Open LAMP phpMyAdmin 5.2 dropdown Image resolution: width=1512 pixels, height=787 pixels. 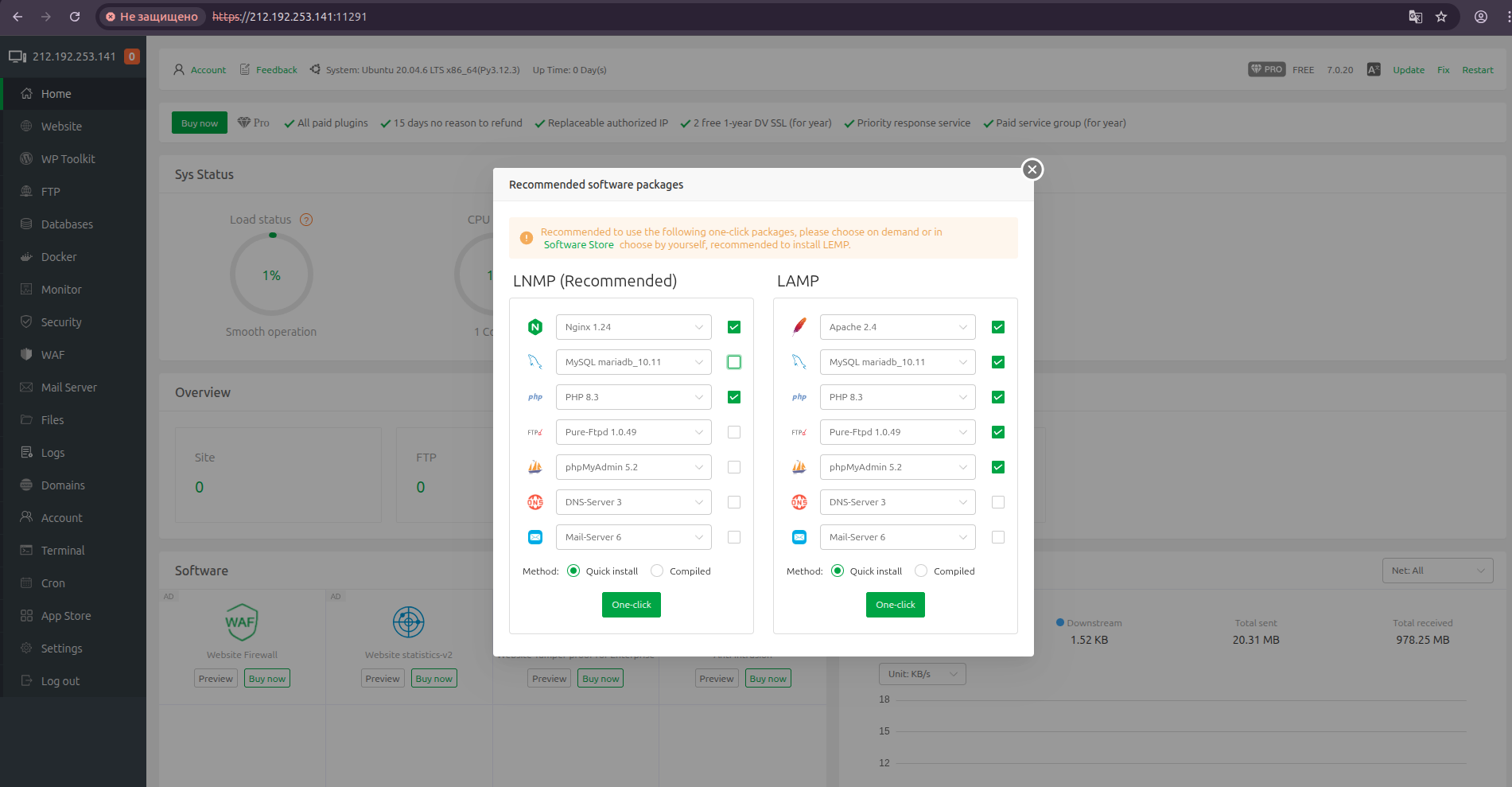[x=898, y=467]
